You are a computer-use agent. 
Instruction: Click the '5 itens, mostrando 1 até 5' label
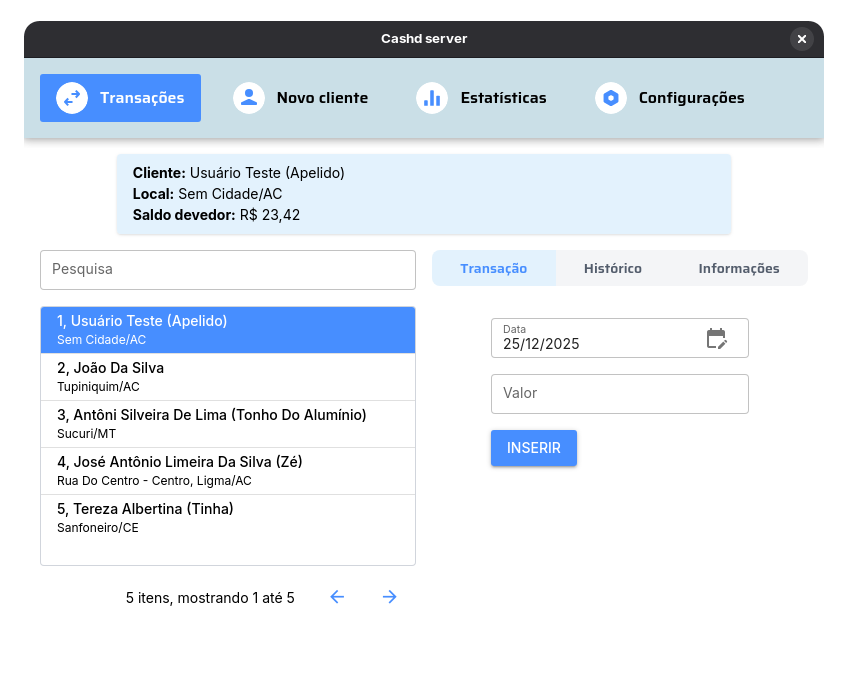click(210, 598)
